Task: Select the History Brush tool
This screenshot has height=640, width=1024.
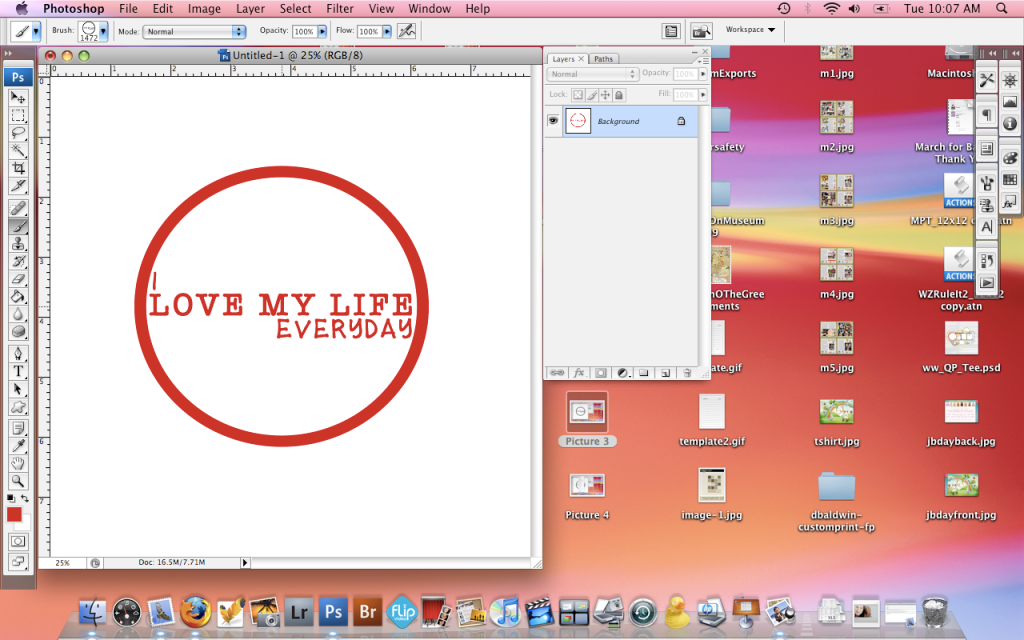Action: click(x=18, y=261)
